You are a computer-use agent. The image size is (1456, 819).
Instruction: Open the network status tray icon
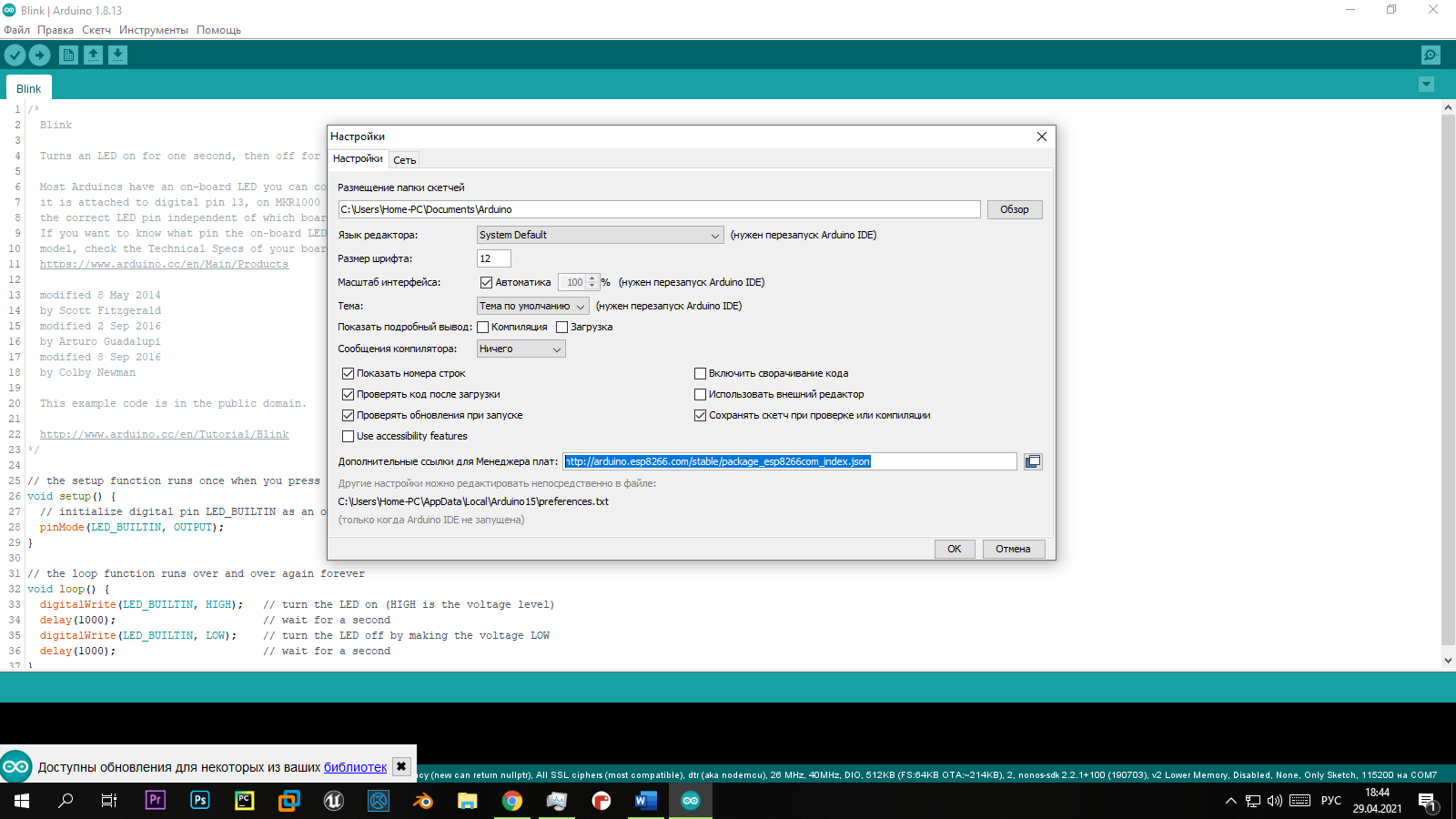[x=1253, y=801]
